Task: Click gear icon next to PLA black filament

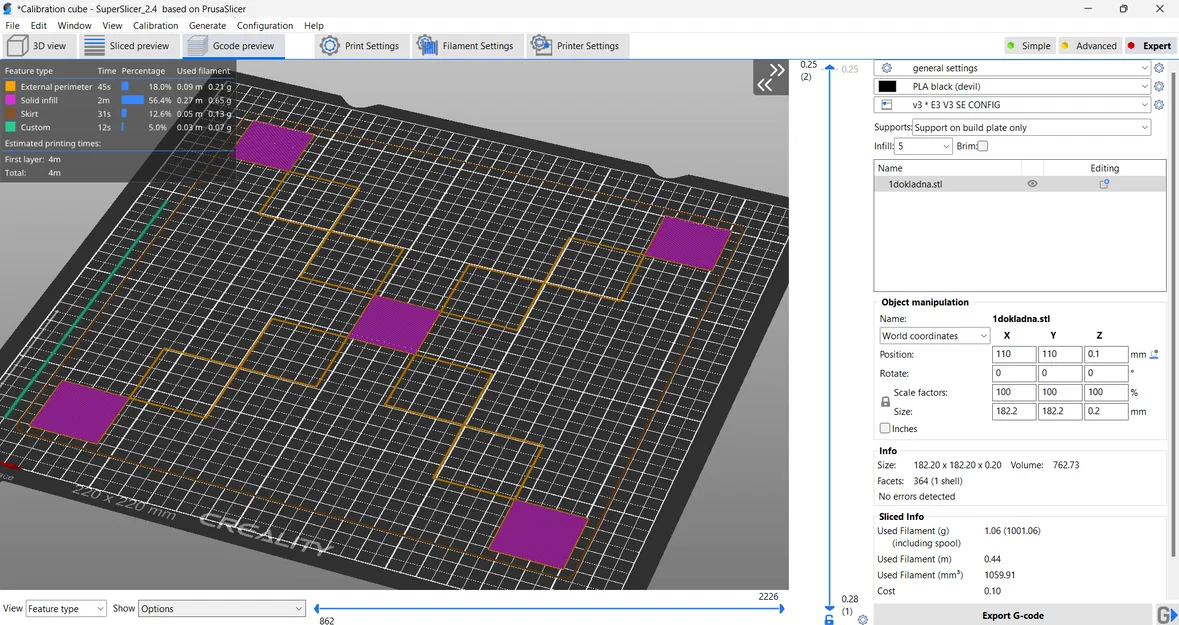Action: coord(1159,86)
